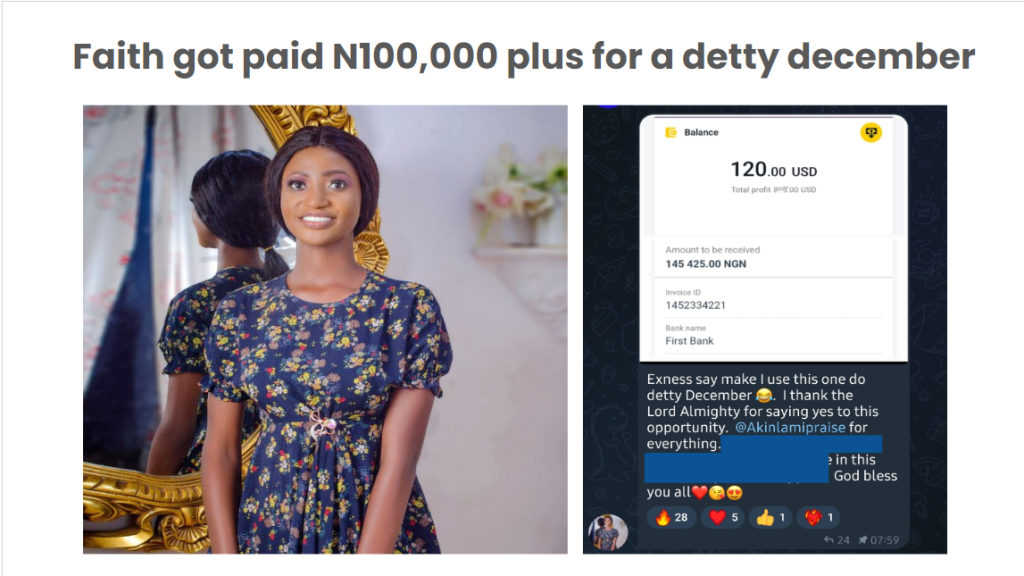Screen dimensions: 1024x576
Task: Tap the sparkling heart reaction
Action: coord(818,517)
